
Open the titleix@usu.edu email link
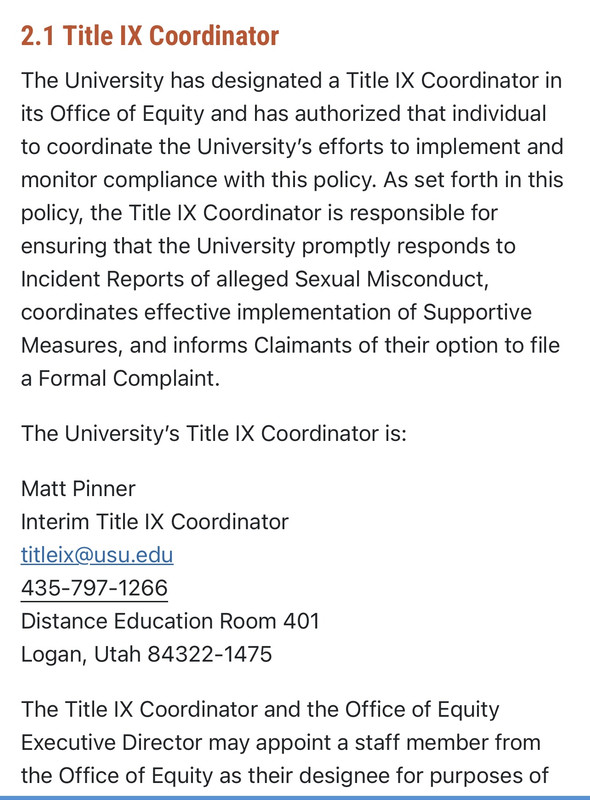tap(97, 555)
